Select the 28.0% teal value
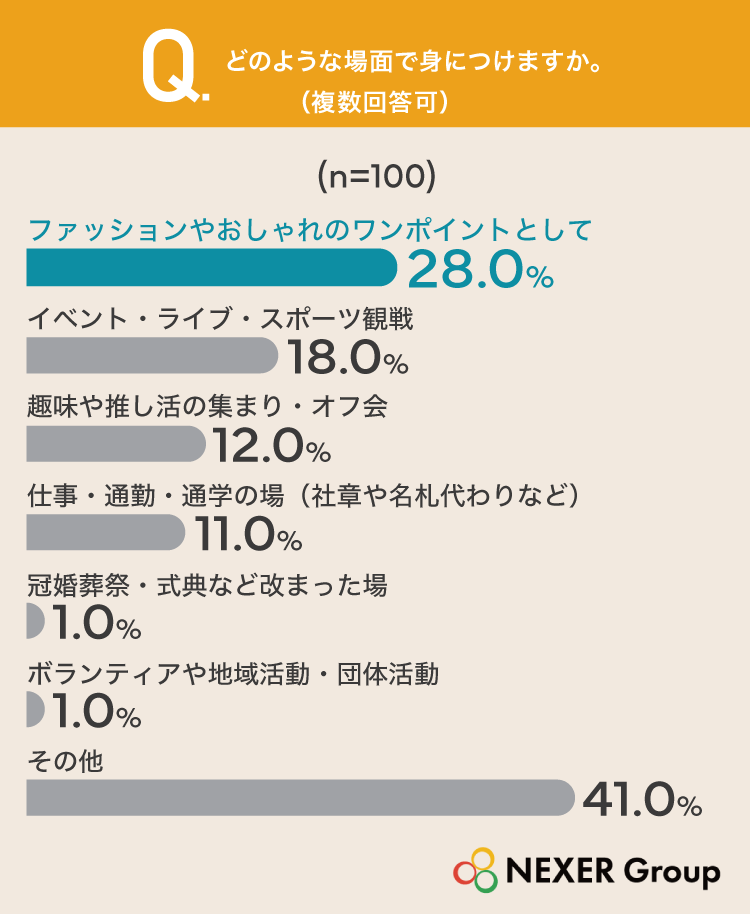Screen dimensions: 750x914 tap(480, 269)
